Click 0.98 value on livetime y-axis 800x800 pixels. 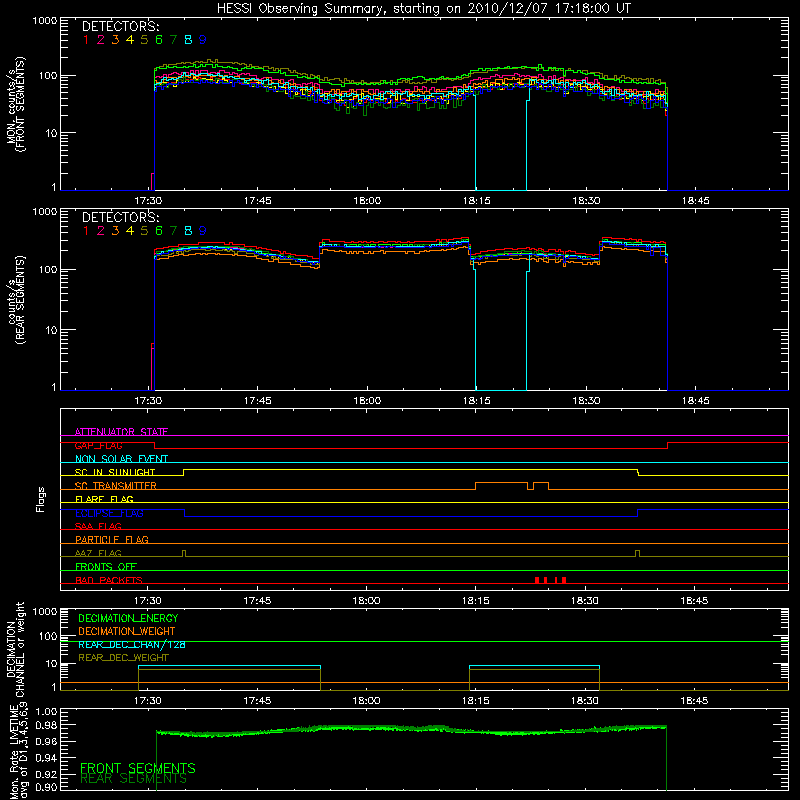(46, 725)
